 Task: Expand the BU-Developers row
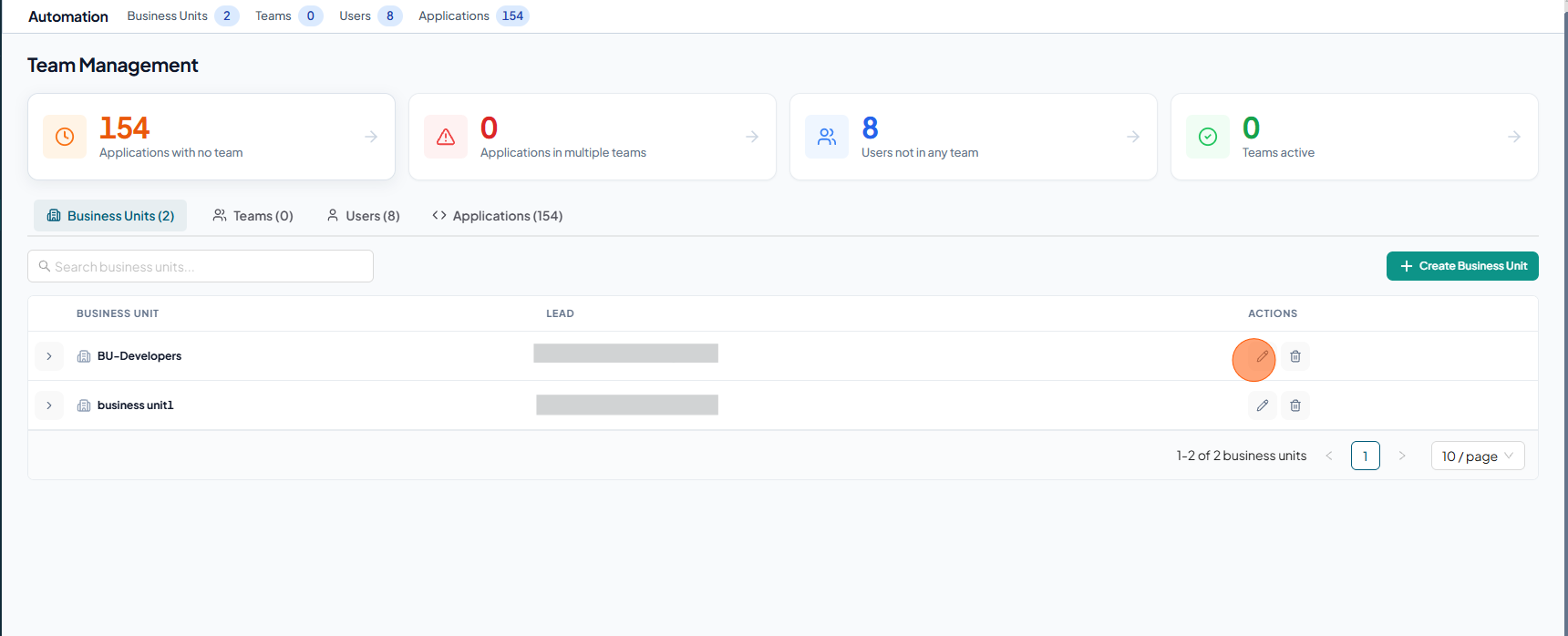click(x=49, y=356)
